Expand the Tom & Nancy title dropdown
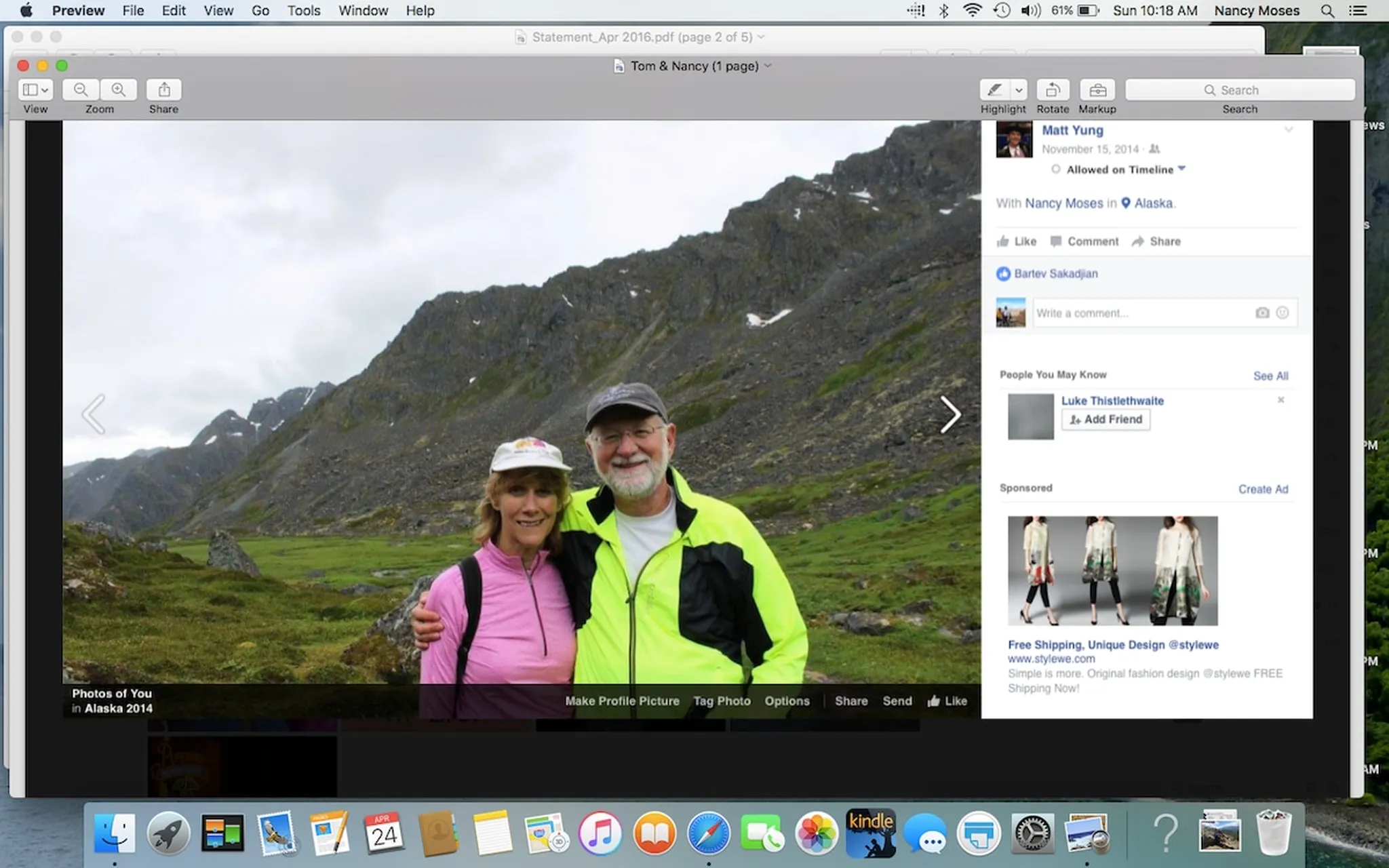Screen dimensions: 1389x868 pyautogui.click(x=768, y=66)
